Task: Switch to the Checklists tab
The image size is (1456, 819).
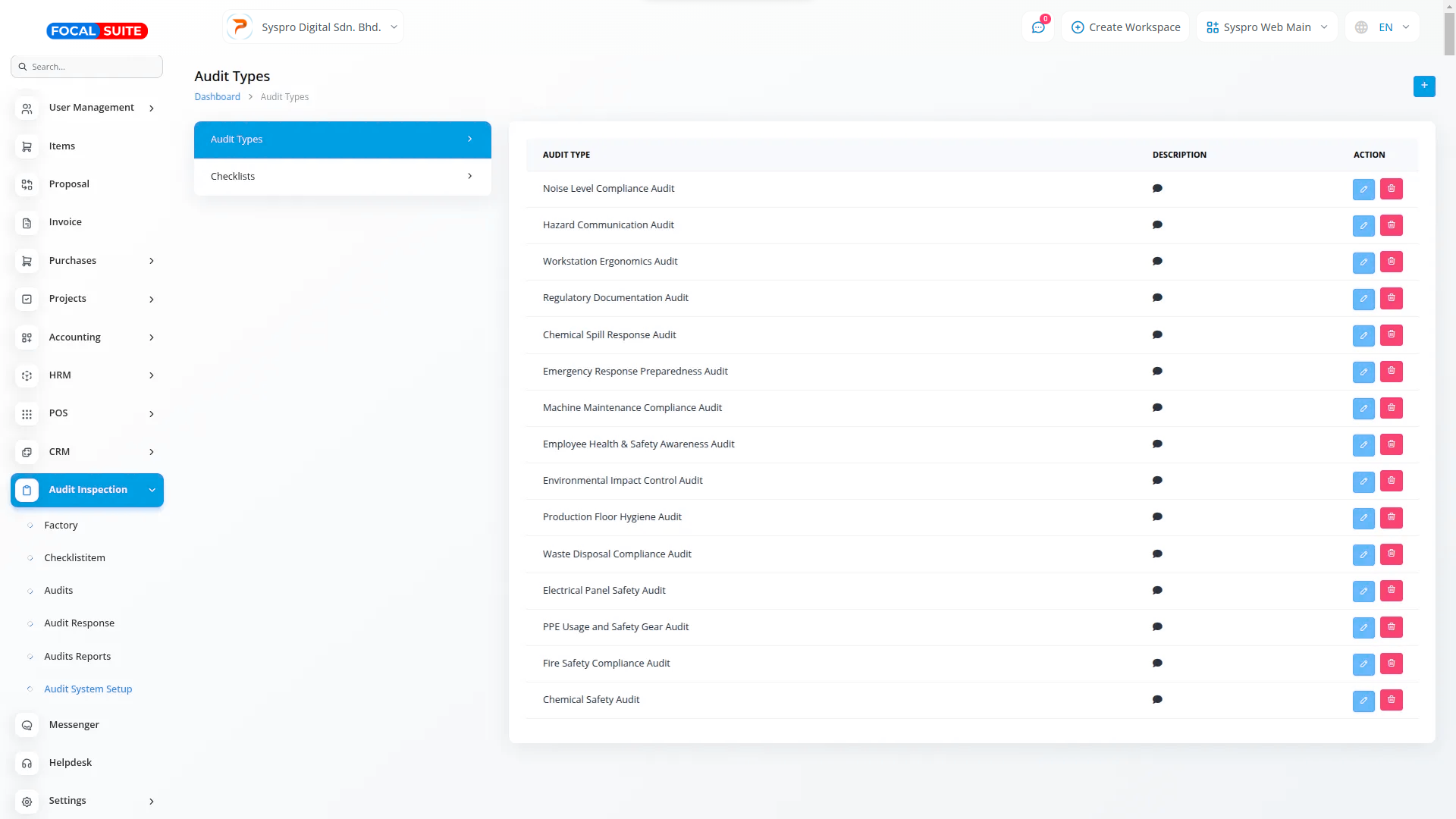Action: coord(342,177)
